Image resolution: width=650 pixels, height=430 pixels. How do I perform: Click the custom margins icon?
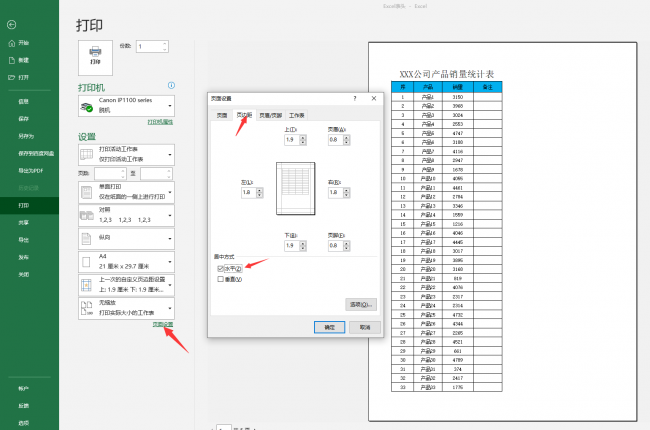(x=86, y=285)
